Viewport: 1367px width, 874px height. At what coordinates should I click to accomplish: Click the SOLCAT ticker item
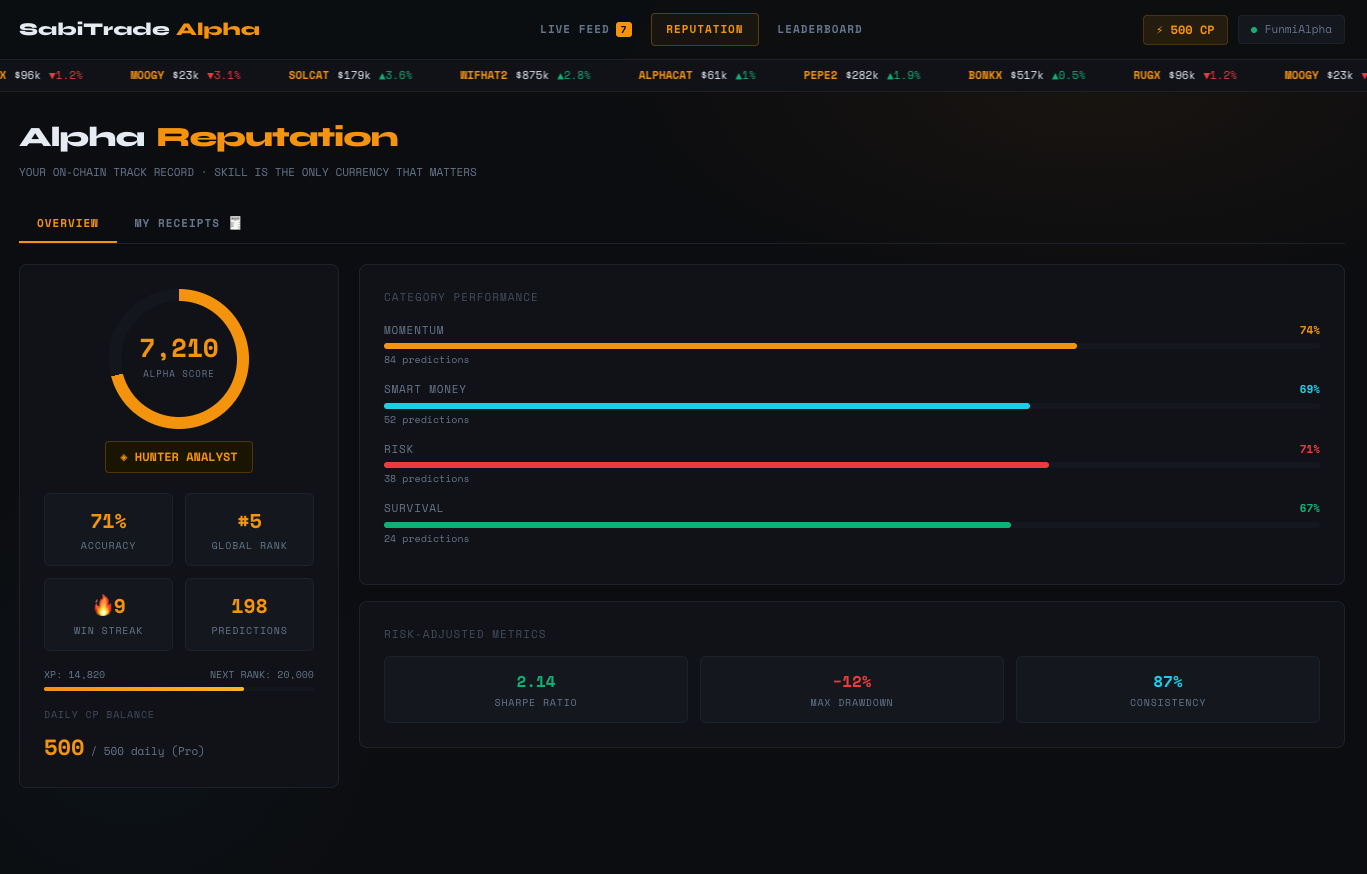point(350,75)
